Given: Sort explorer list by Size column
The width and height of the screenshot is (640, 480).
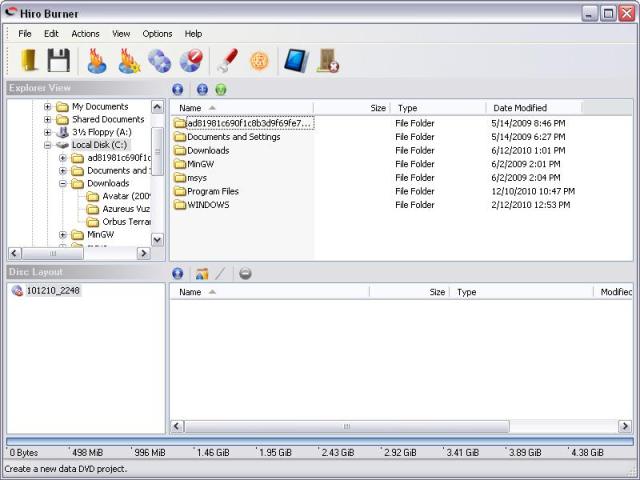Looking at the screenshot, I should pos(352,108).
